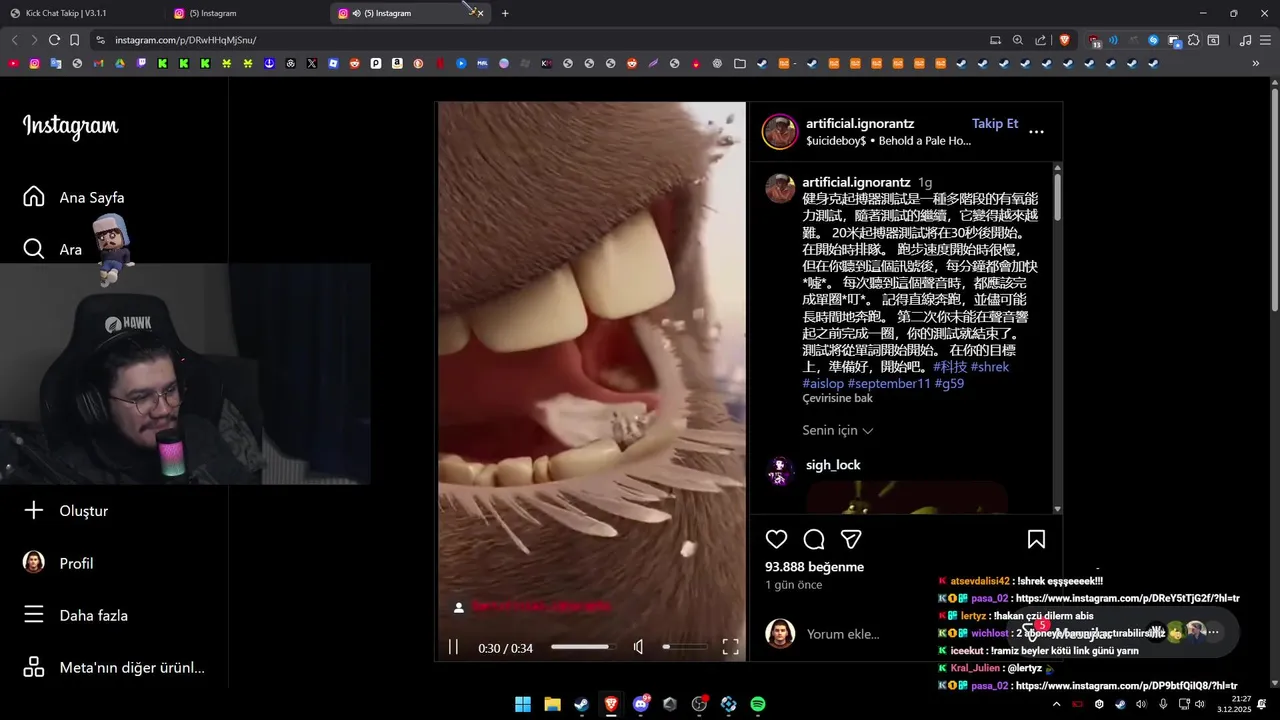Open the Twitch bookmark

[140, 63]
